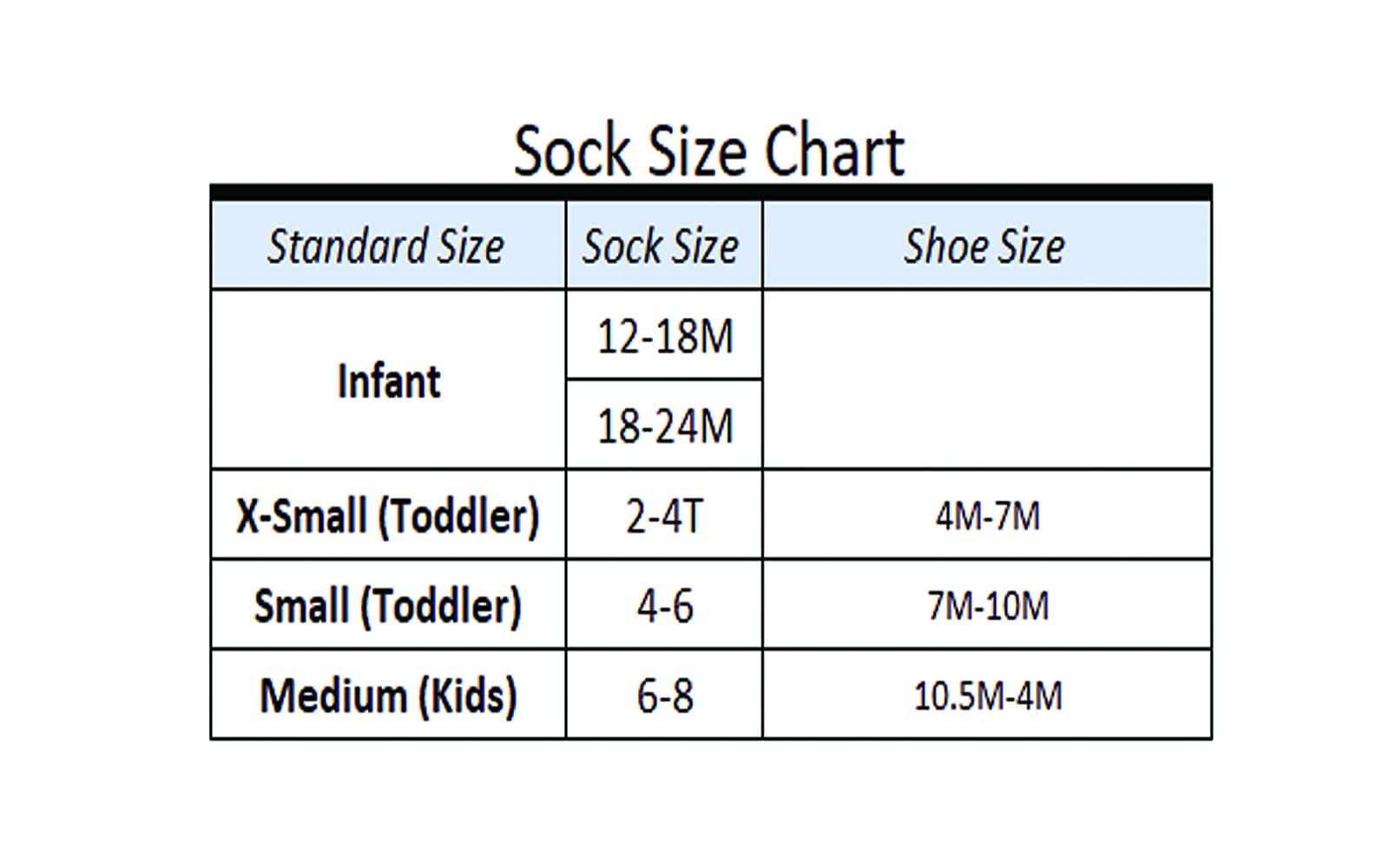Click the Sock Size Chart title

tap(708, 152)
